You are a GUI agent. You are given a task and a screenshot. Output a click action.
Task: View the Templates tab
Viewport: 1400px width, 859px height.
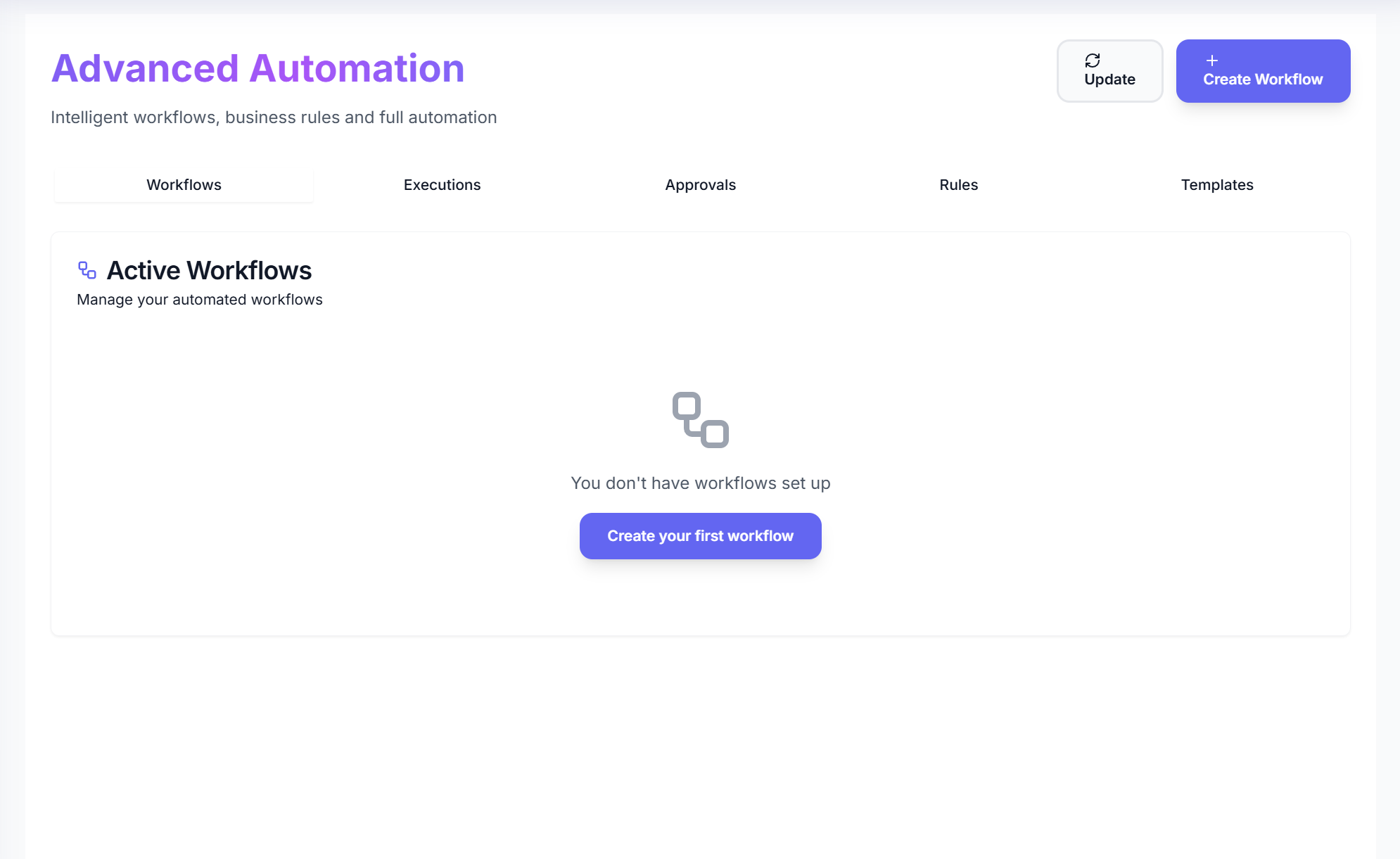1217,184
